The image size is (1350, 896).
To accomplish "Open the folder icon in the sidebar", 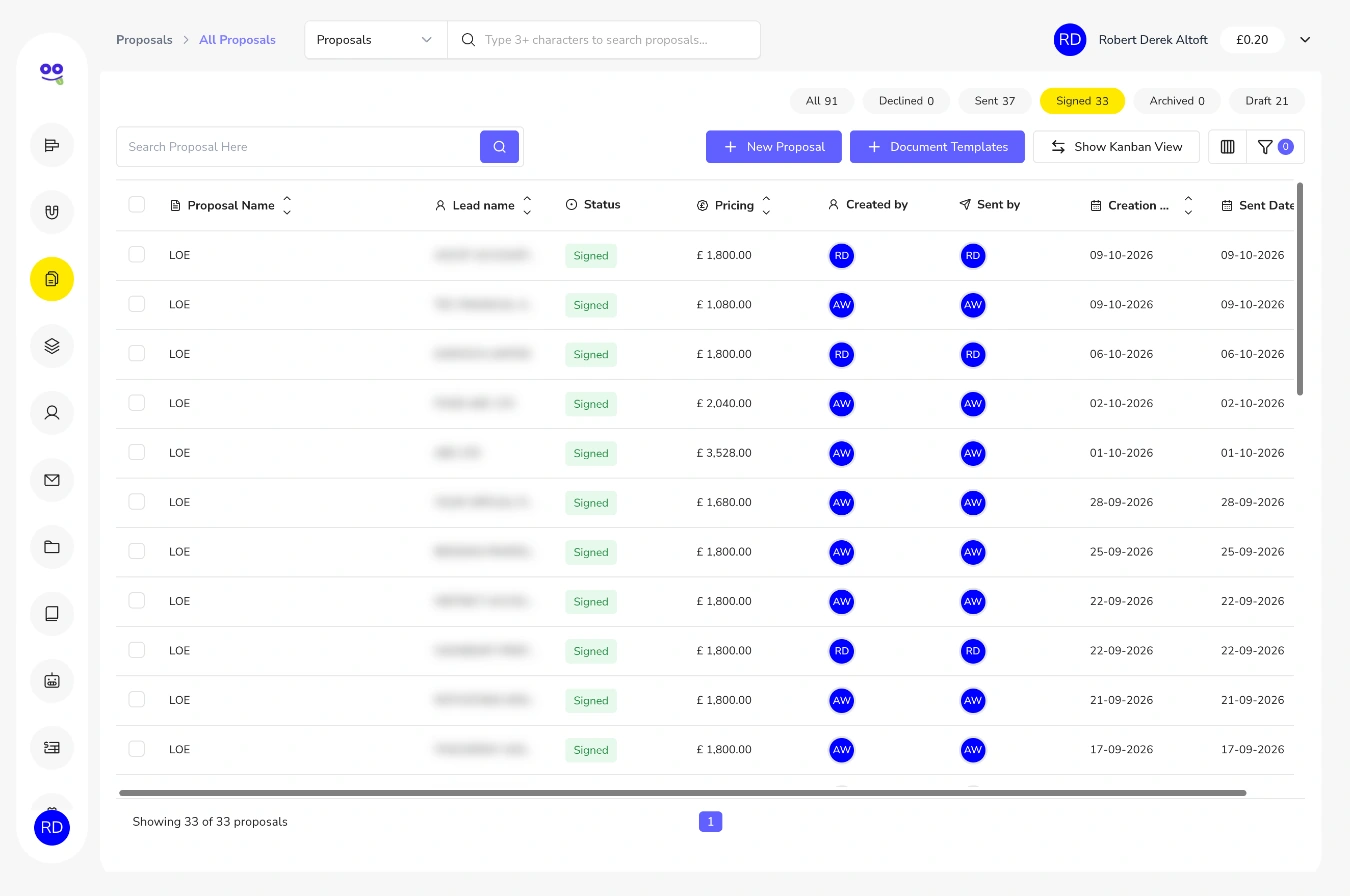I will [52, 547].
